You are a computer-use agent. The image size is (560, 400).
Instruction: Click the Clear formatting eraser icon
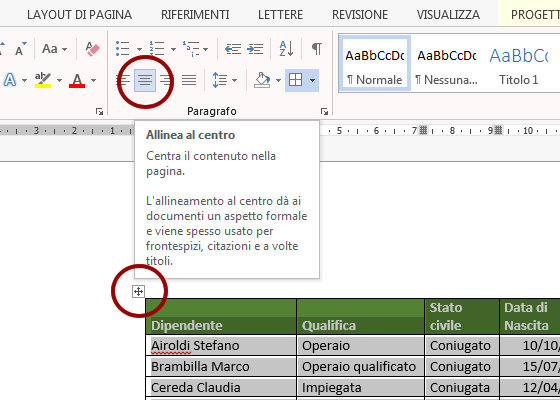pos(93,49)
